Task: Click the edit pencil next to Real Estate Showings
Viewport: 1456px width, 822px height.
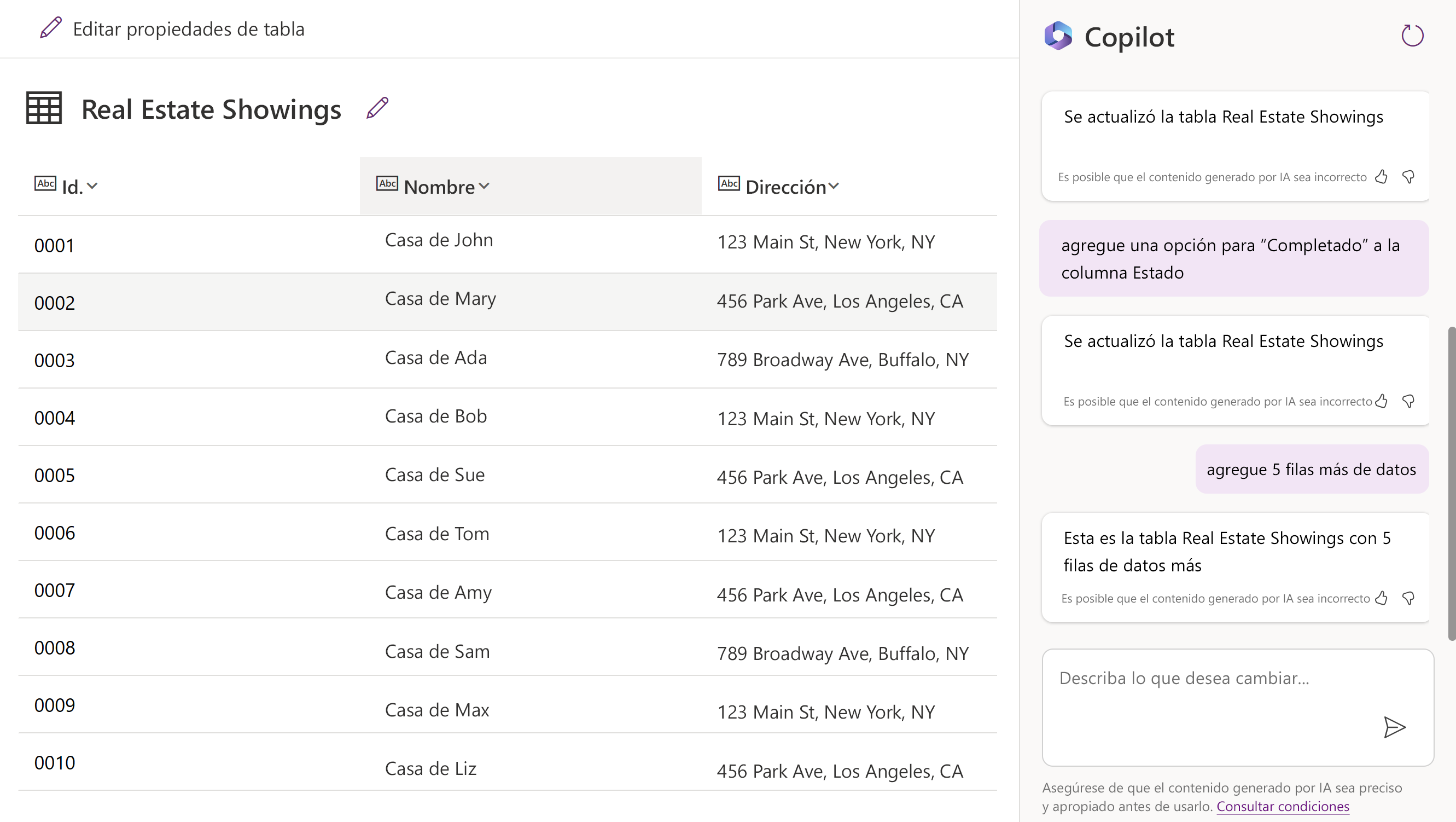Action: pyautogui.click(x=377, y=108)
